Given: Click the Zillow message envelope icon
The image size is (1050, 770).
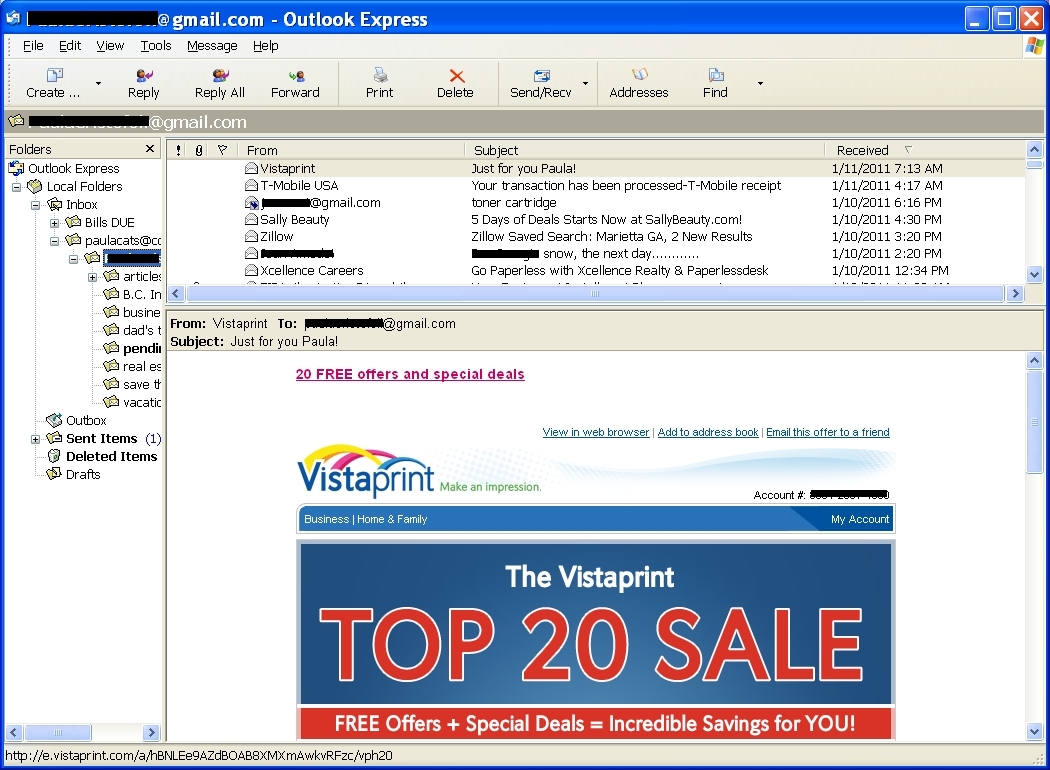Looking at the screenshot, I should tap(252, 236).
